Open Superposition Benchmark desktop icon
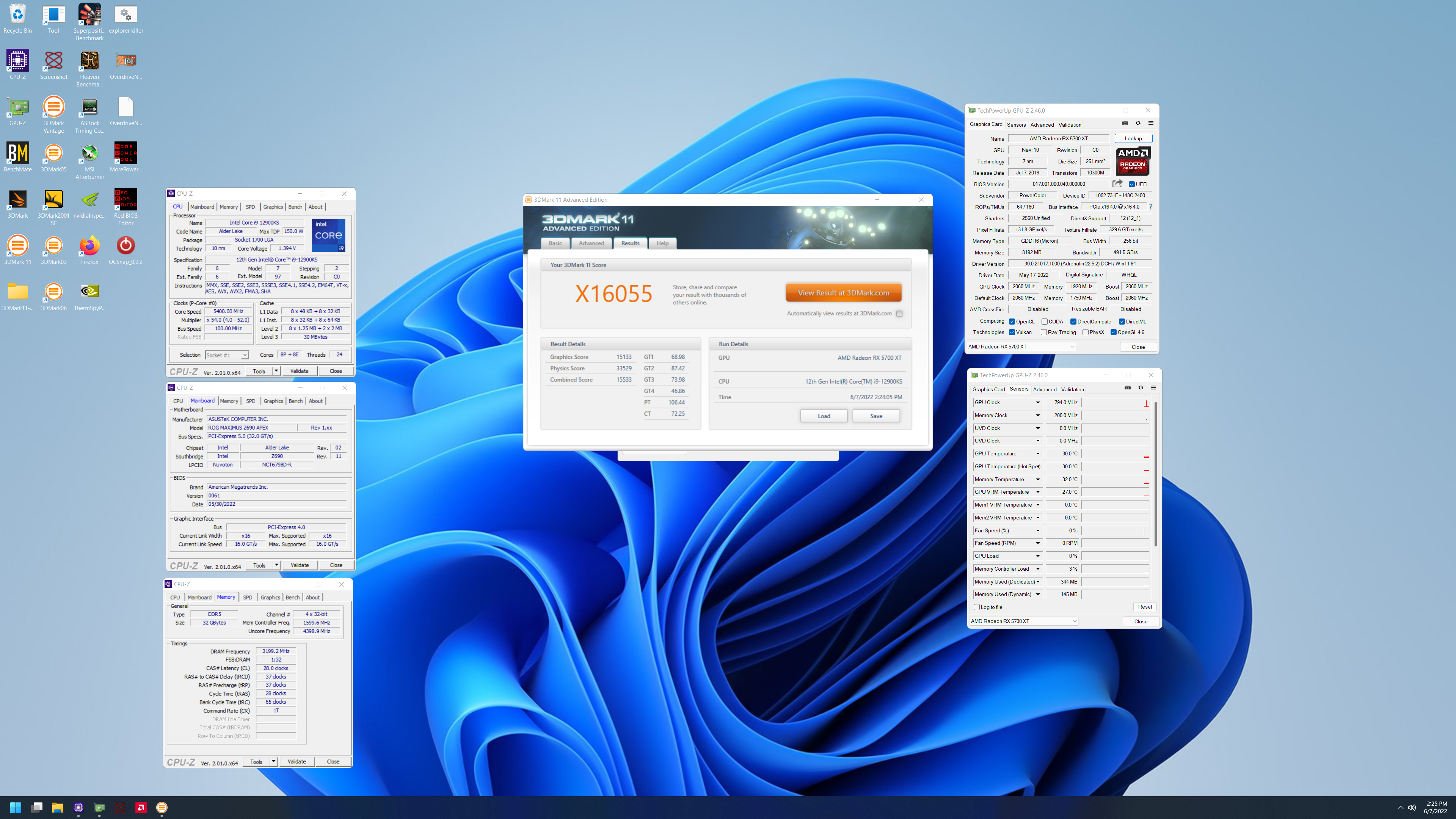1456x819 pixels. click(x=89, y=22)
